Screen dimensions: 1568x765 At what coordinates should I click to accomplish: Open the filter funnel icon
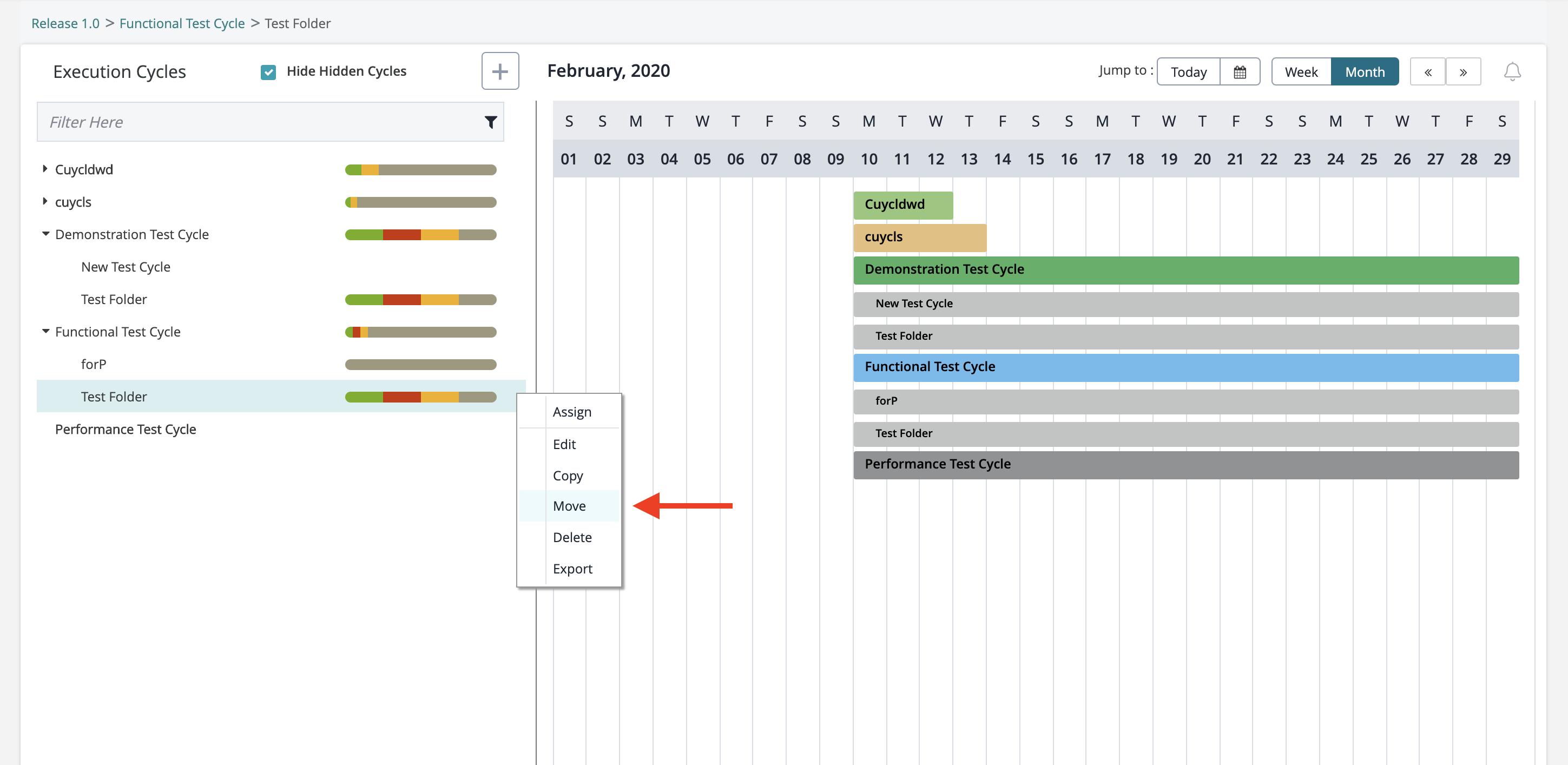tap(490, 122)
